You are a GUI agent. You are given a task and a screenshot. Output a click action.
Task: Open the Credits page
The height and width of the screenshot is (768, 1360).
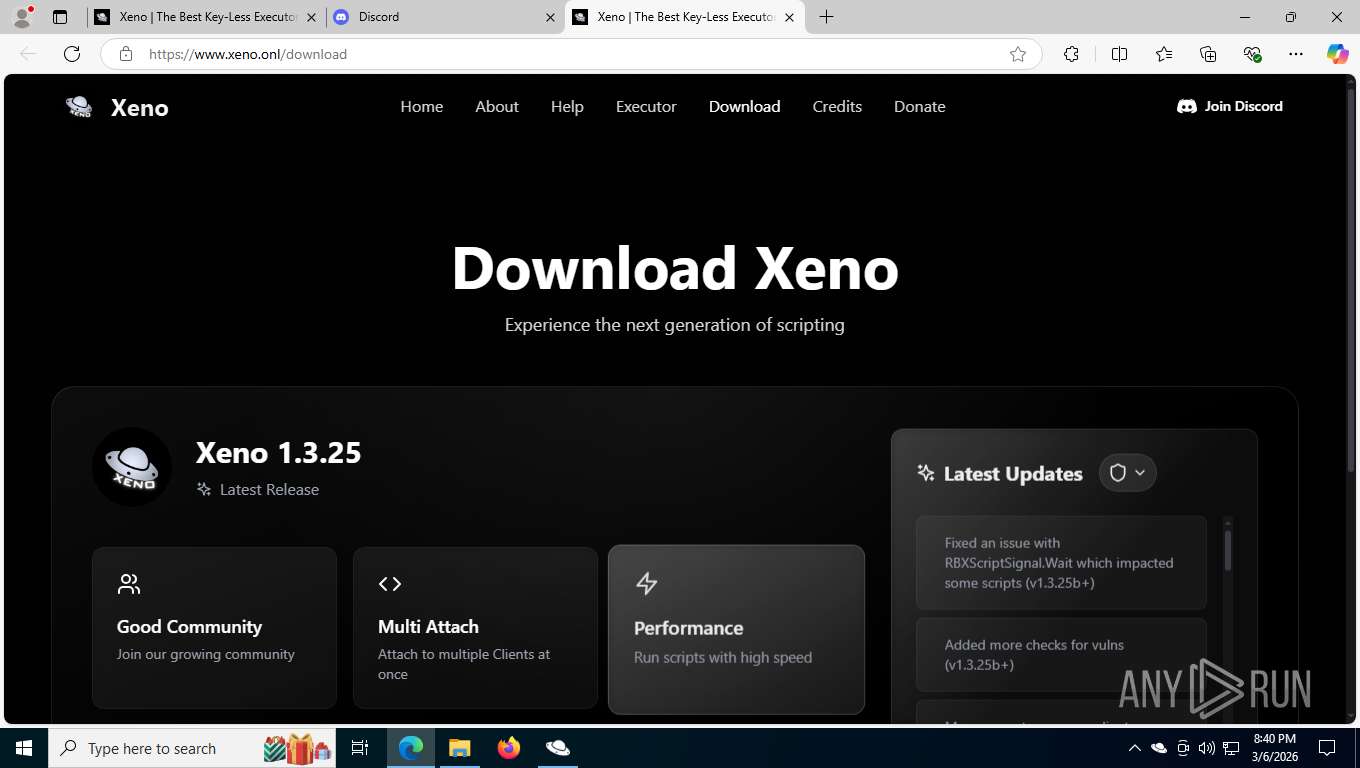(x=837, y=106)
